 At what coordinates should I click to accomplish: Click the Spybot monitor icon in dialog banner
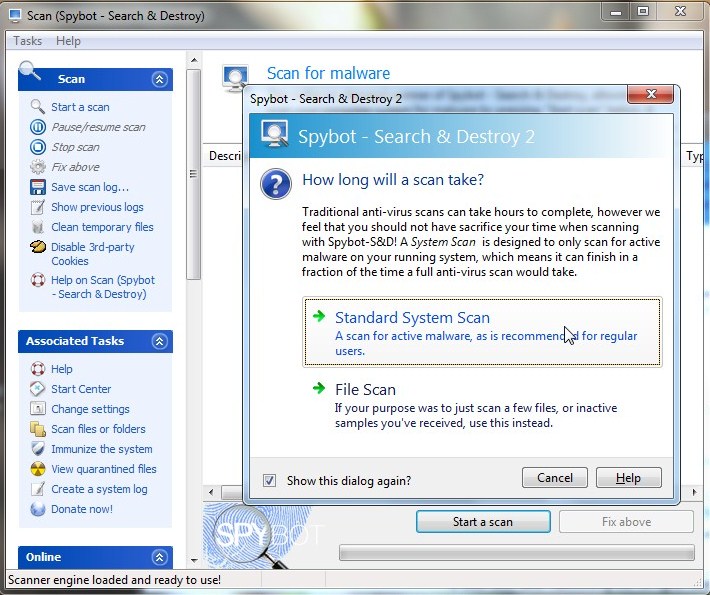tap(275, 133)
